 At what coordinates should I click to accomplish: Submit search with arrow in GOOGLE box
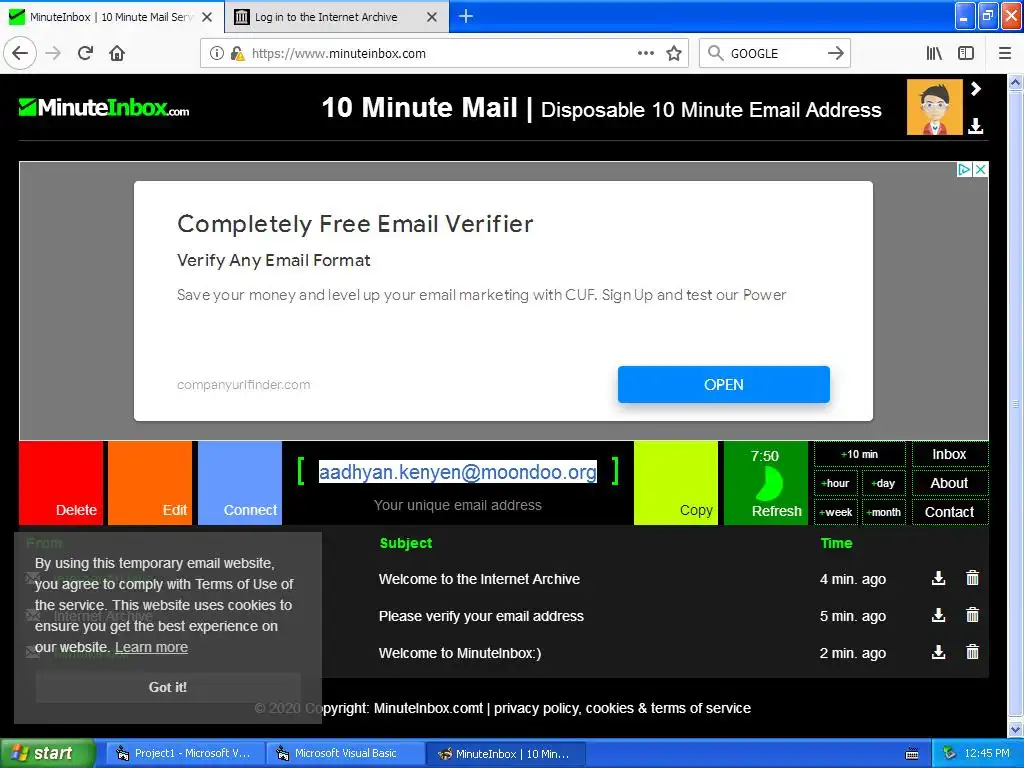tap(835, 53)
